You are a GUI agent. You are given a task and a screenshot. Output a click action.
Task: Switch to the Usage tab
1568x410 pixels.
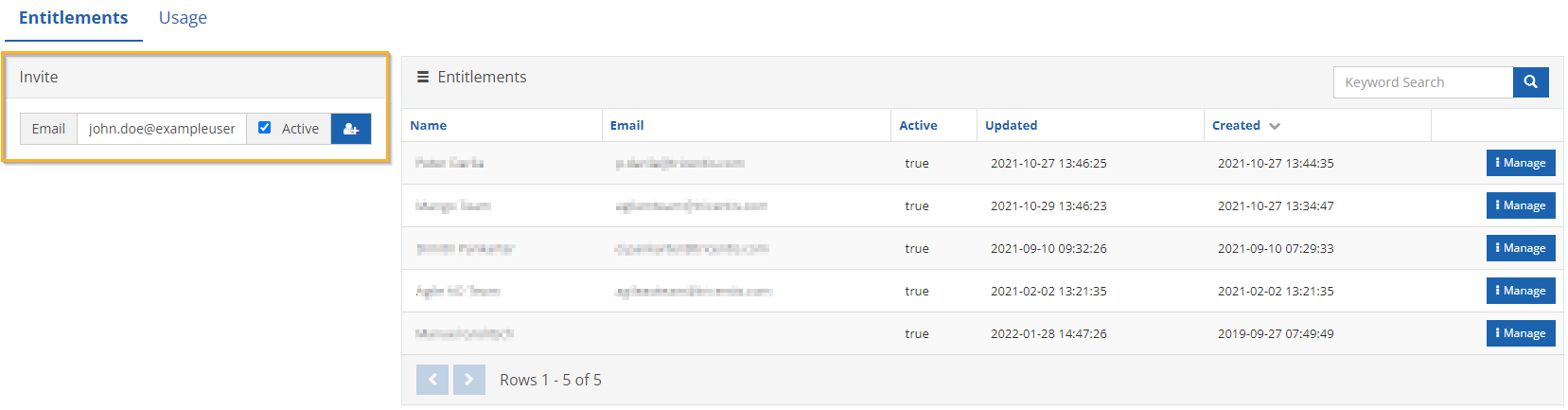pyautogui.click(x=183, y=18)
